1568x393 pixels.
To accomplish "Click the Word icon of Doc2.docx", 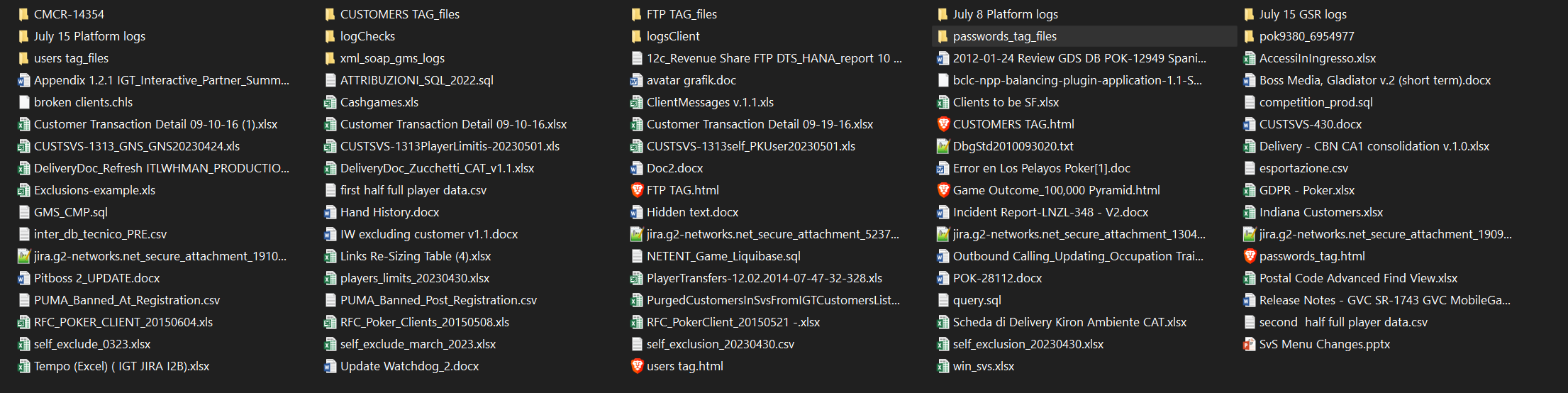I will click(636, 168).
